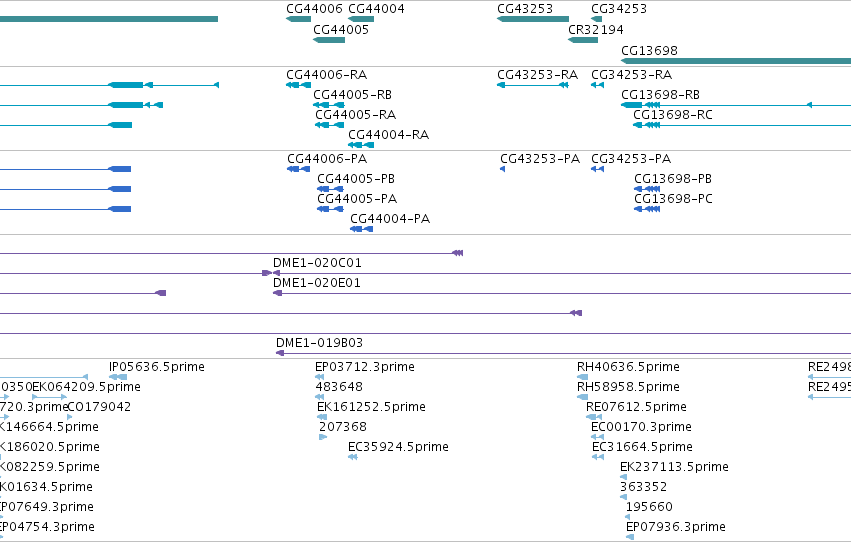This screenshot has height=542, width=851.
Task: Click the EP03712.3prime EST label
Action: (365, 367)
